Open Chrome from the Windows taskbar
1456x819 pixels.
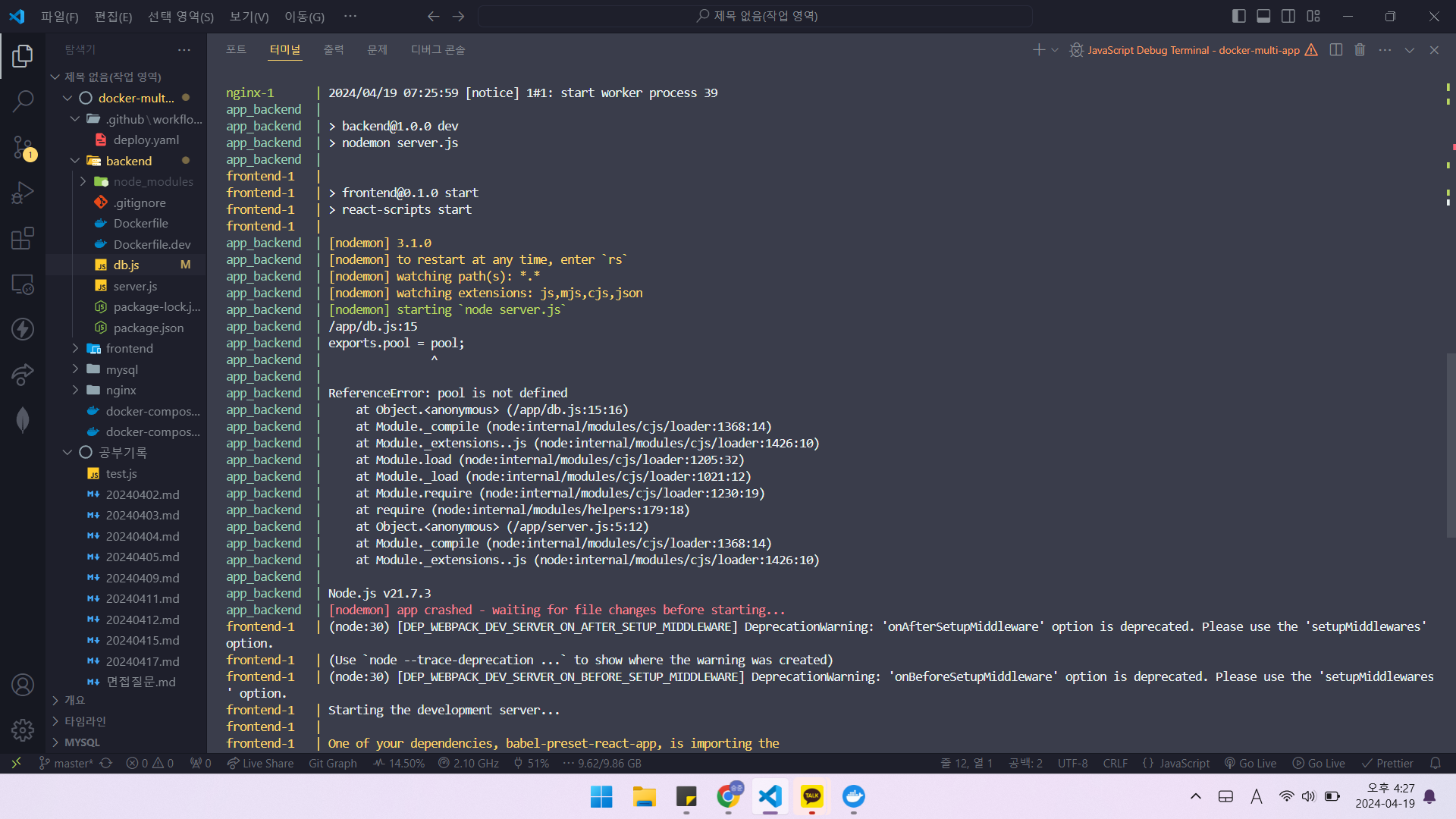[x=729, y=796]
